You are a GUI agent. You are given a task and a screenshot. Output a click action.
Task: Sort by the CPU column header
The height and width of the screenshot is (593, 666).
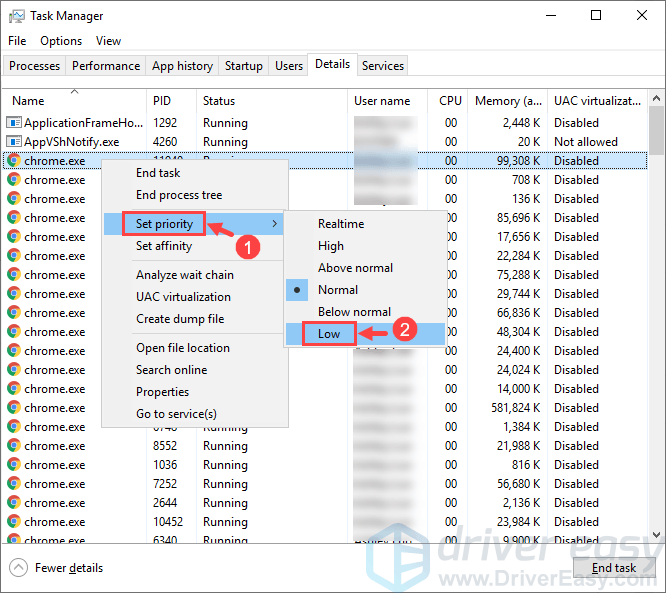450,101
